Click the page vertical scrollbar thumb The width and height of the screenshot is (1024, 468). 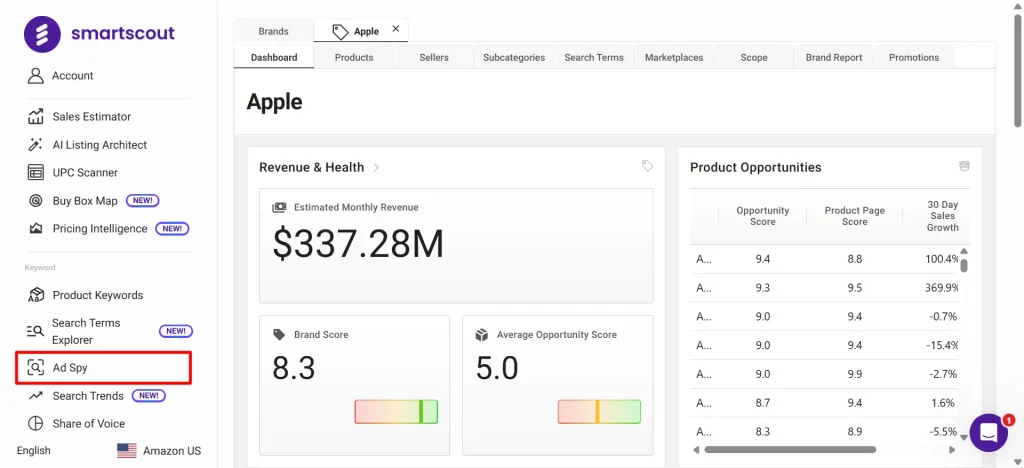coord(1017,70)
